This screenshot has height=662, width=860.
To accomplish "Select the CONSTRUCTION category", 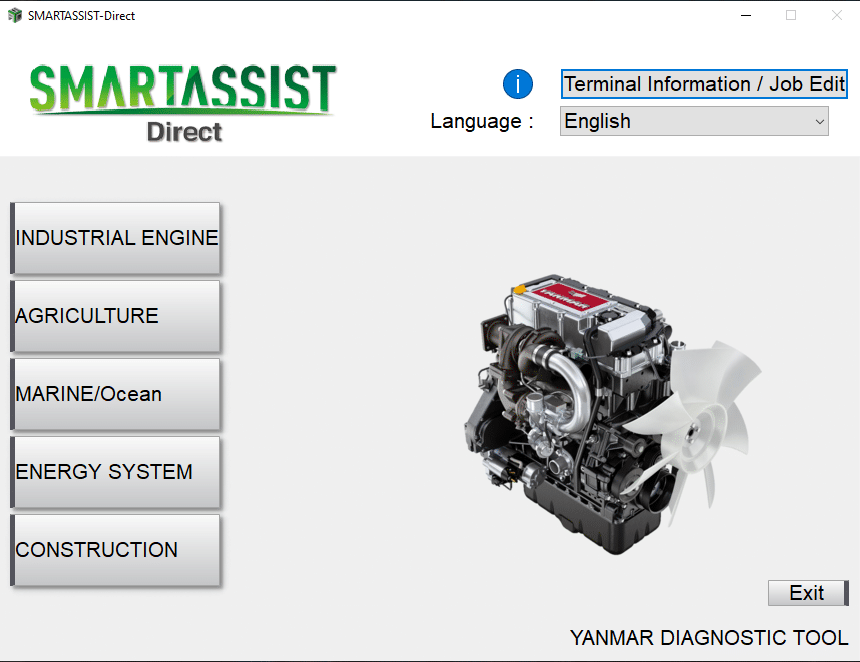I will click(x=116, y=550).
